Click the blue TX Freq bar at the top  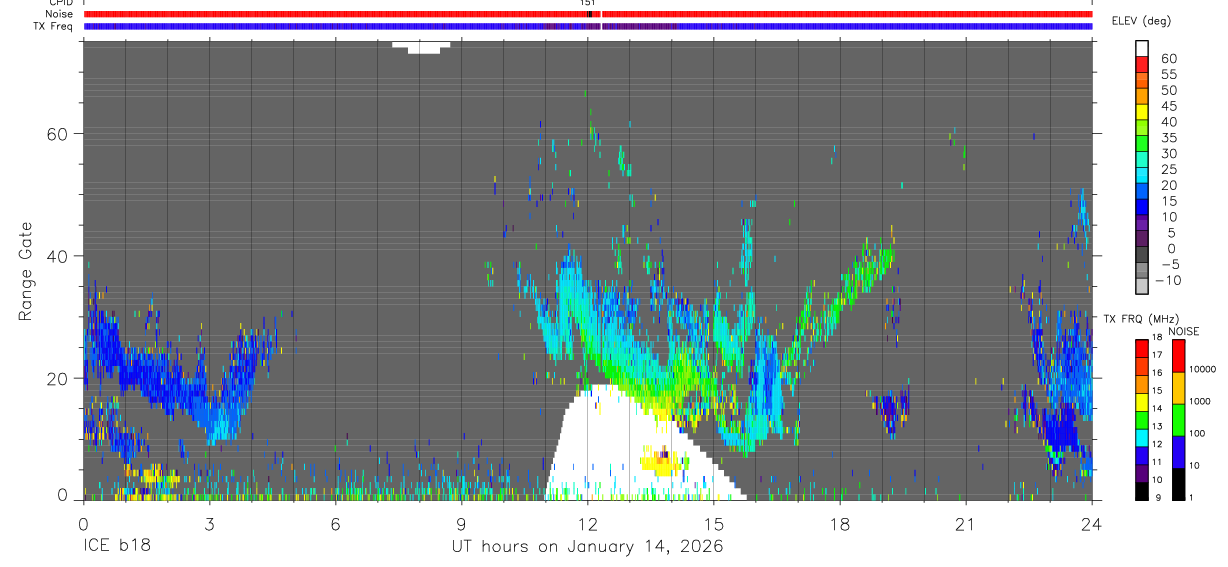point(588,26)
